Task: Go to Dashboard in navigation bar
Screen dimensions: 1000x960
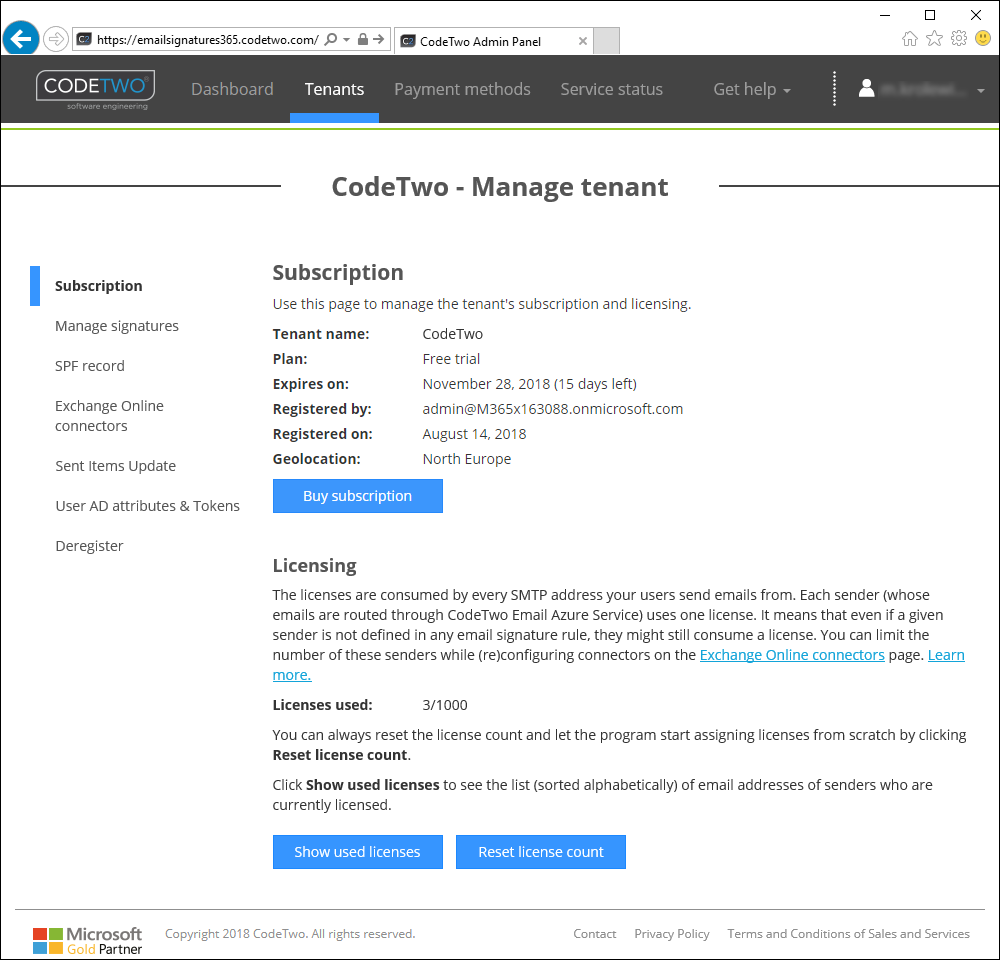Action: click(x=232, y=89)
